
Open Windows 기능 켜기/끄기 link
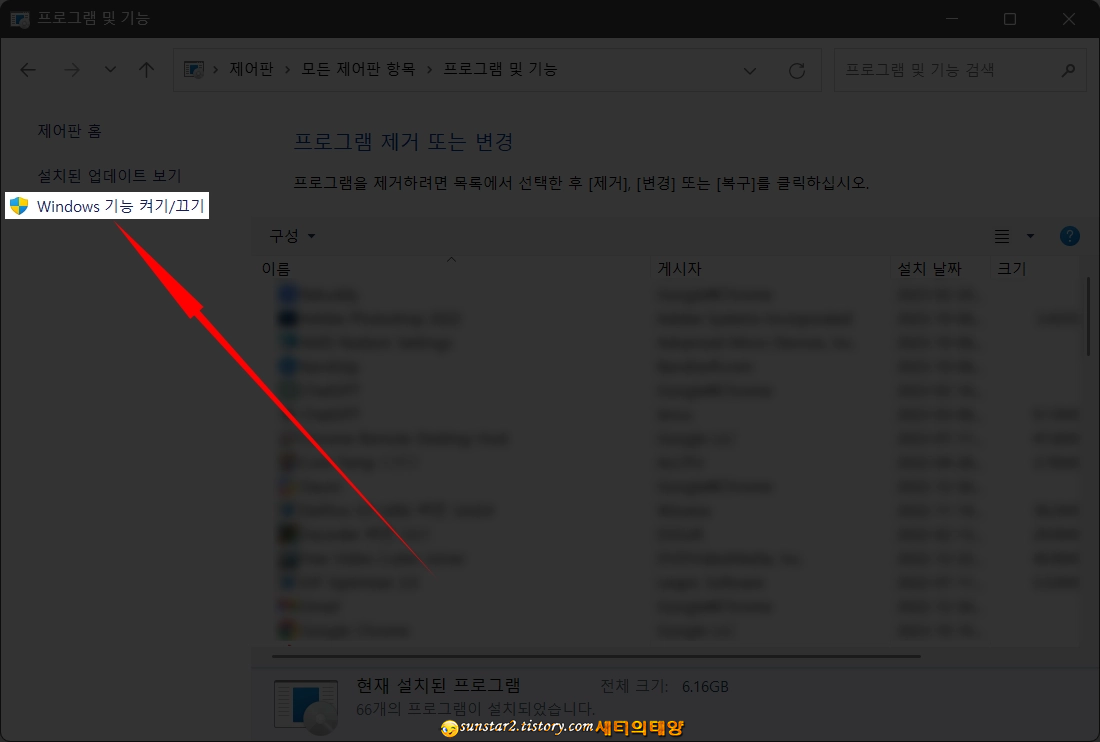(121, 205)
